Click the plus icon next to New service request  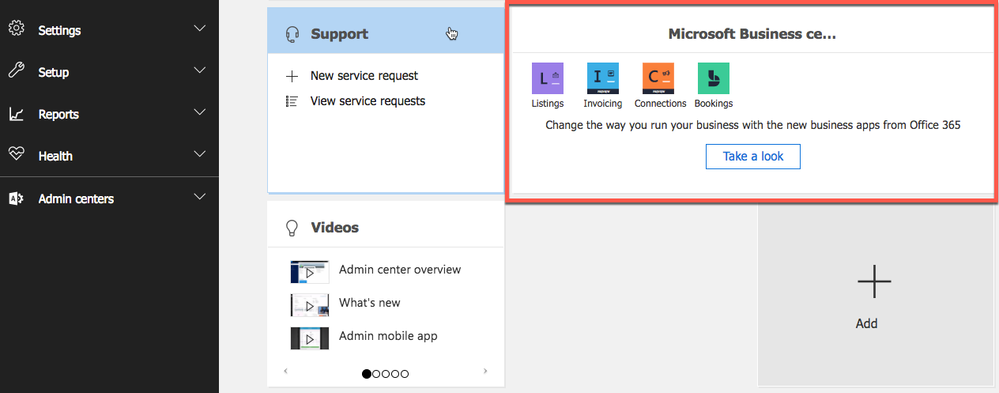(292, 76)
